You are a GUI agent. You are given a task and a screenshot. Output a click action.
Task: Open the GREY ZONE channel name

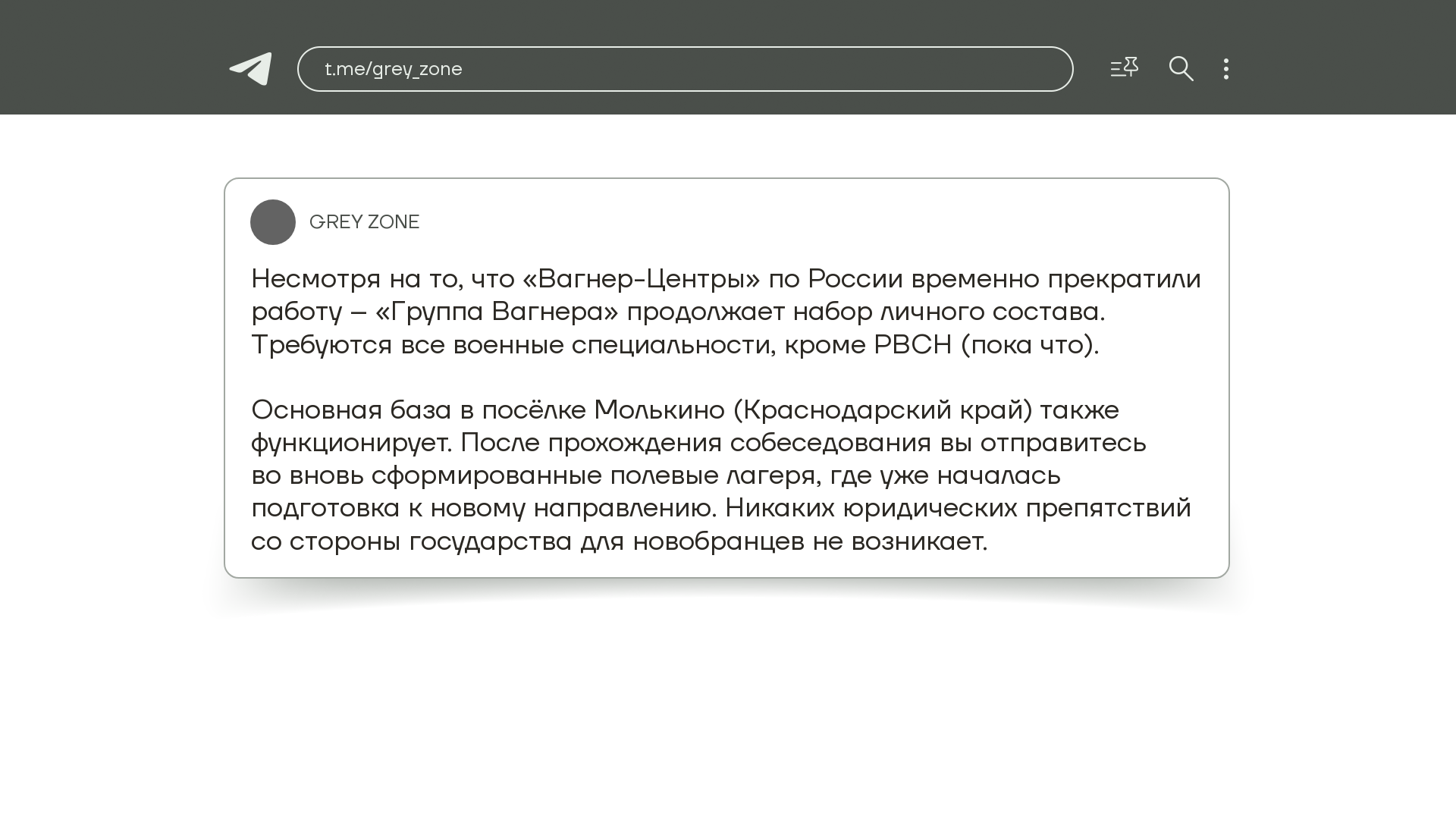click(x=364, y=222)
